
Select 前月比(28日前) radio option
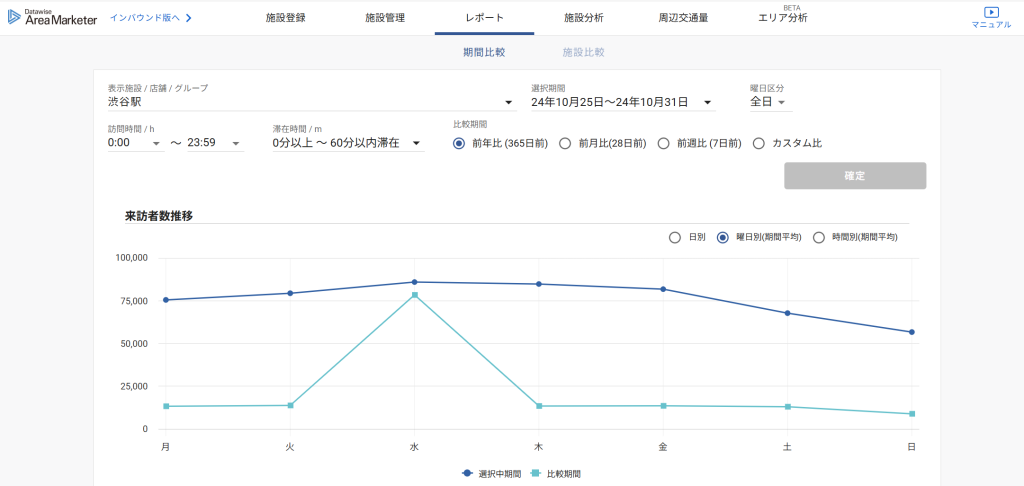click(x=565, y=144)
